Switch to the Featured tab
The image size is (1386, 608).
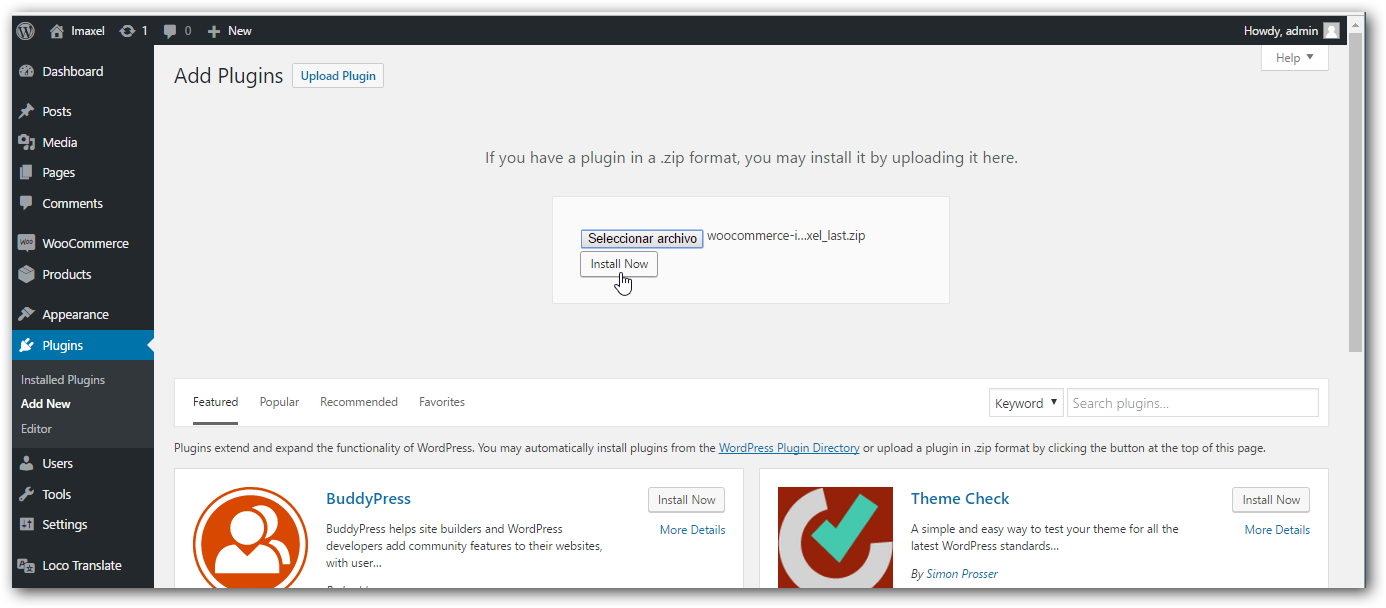(x=216, y=402)
